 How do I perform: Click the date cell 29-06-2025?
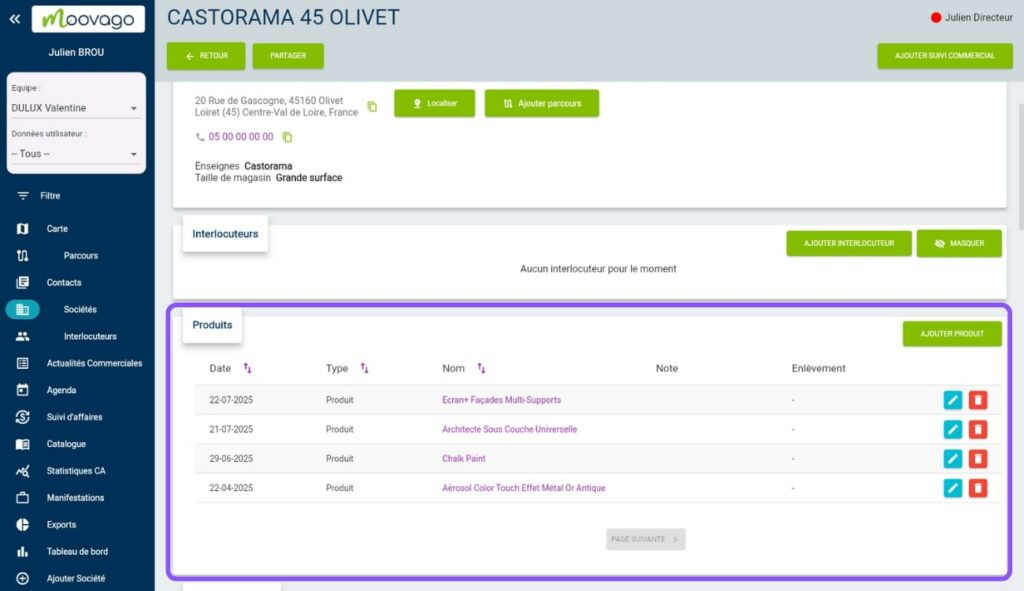pos(231,458)
